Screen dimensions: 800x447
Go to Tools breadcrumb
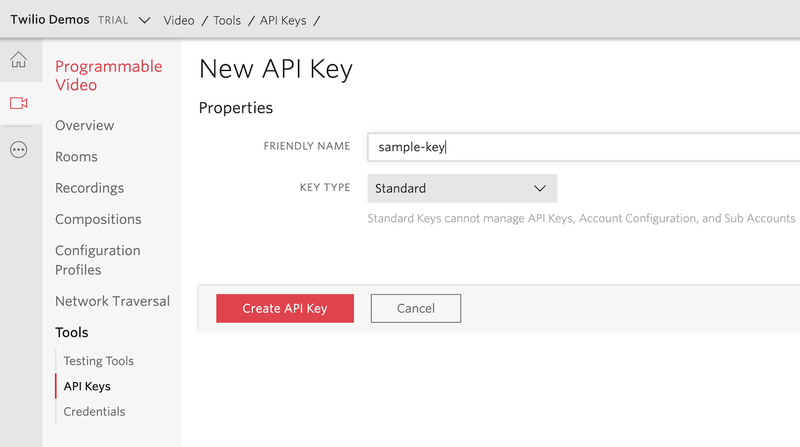[x=227, y=20]
